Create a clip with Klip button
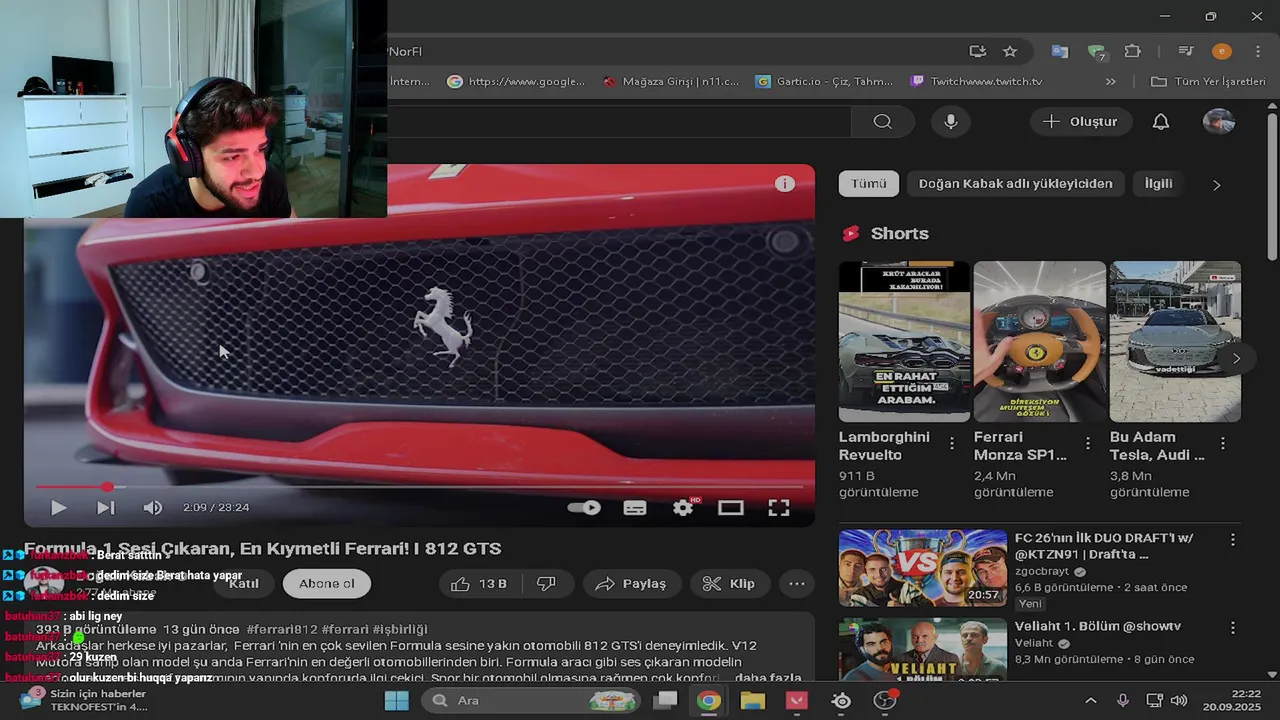This screenshot has height=720, width=1280. coord(729,584)
